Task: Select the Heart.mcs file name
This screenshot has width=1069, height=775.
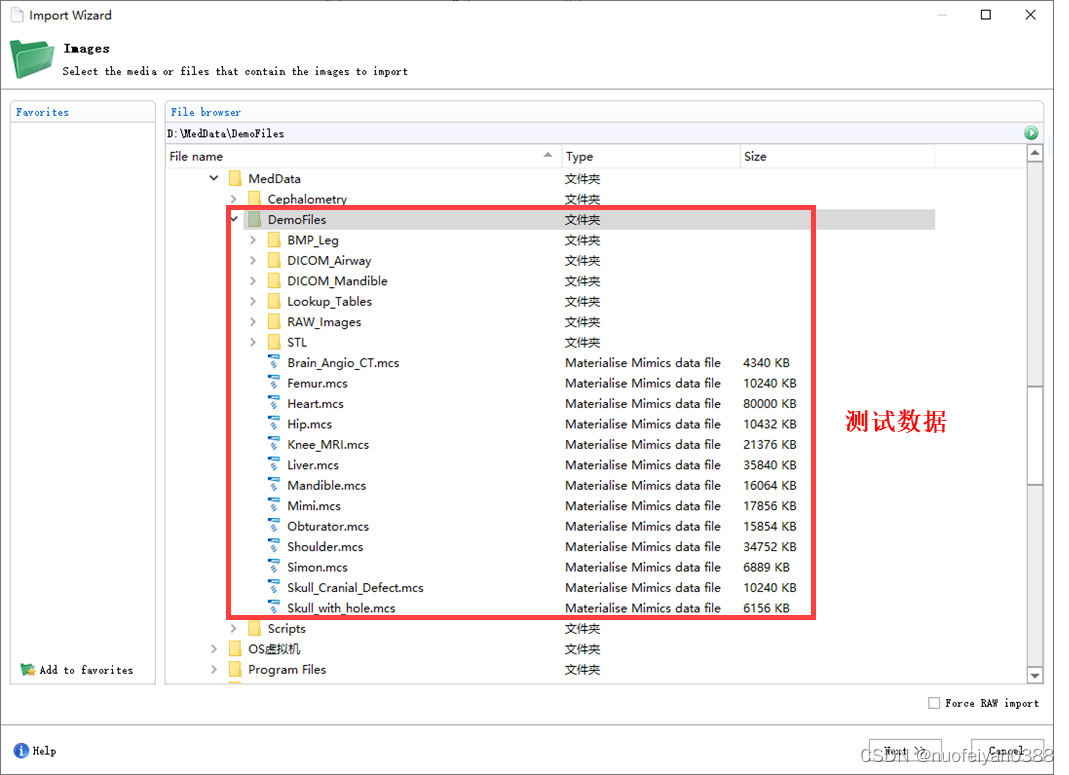Action: coord(315,404)
